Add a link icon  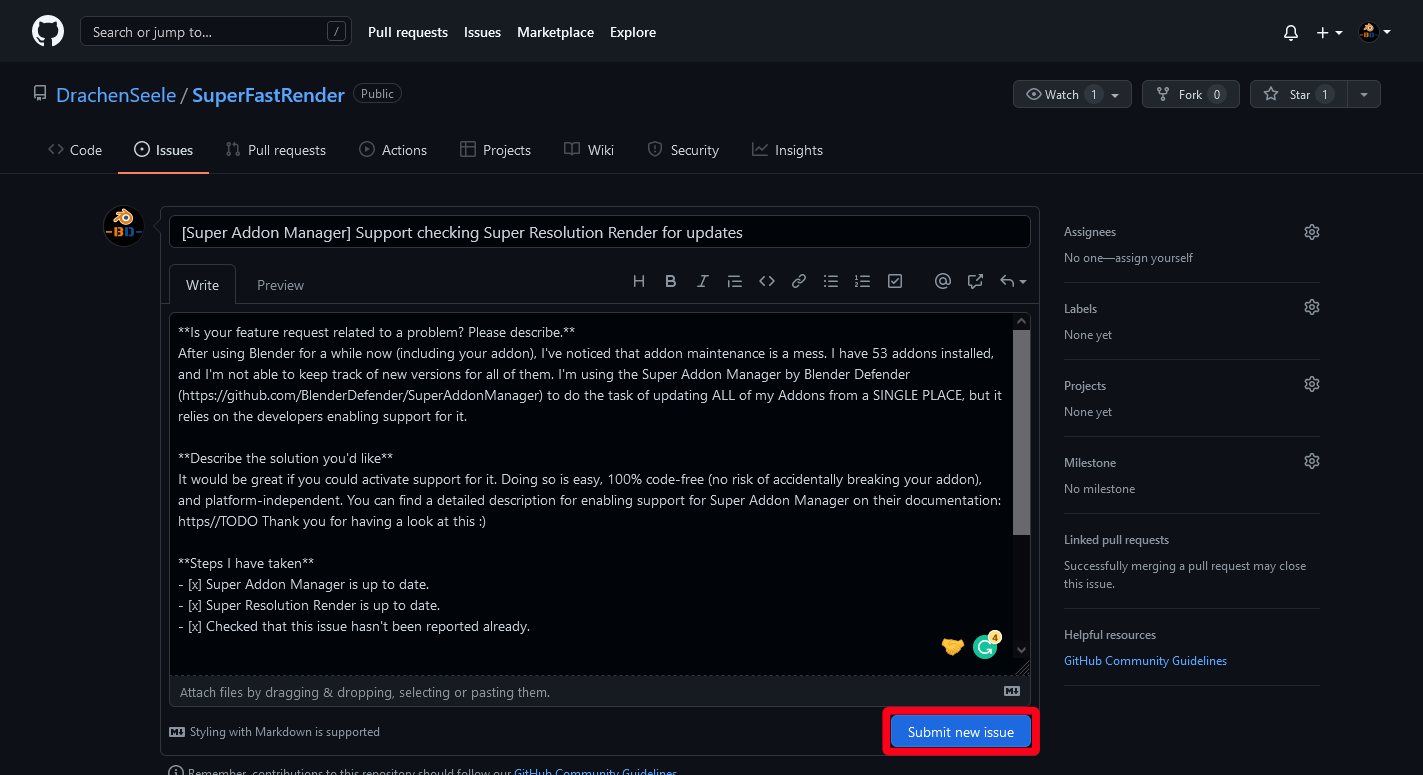[x=799, y=282]
